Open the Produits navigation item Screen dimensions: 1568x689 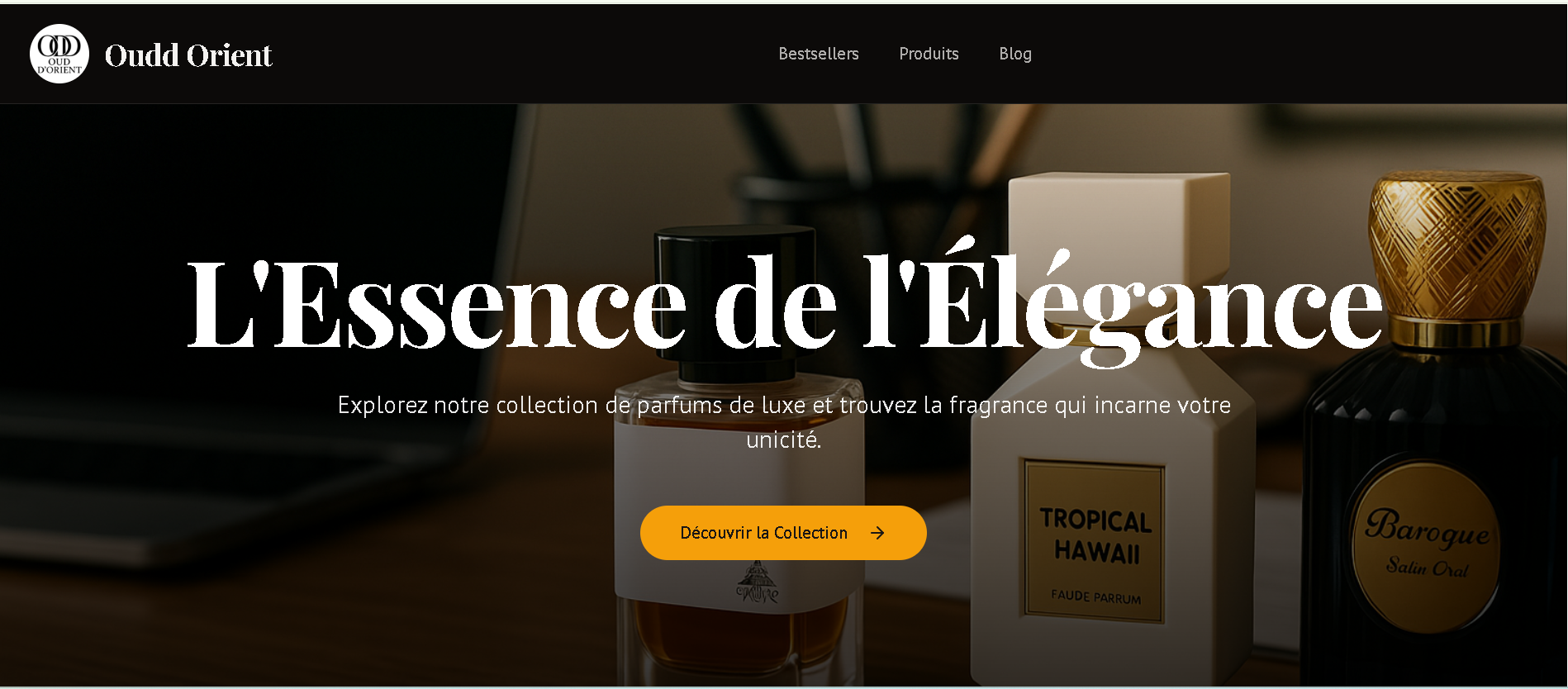coord(929,54)
